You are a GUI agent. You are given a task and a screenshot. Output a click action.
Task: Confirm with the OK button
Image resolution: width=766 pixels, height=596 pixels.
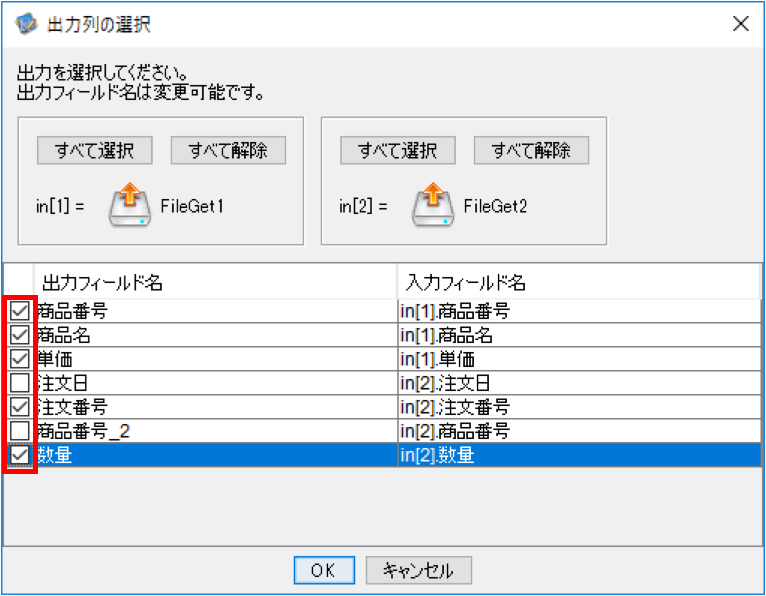324,570
